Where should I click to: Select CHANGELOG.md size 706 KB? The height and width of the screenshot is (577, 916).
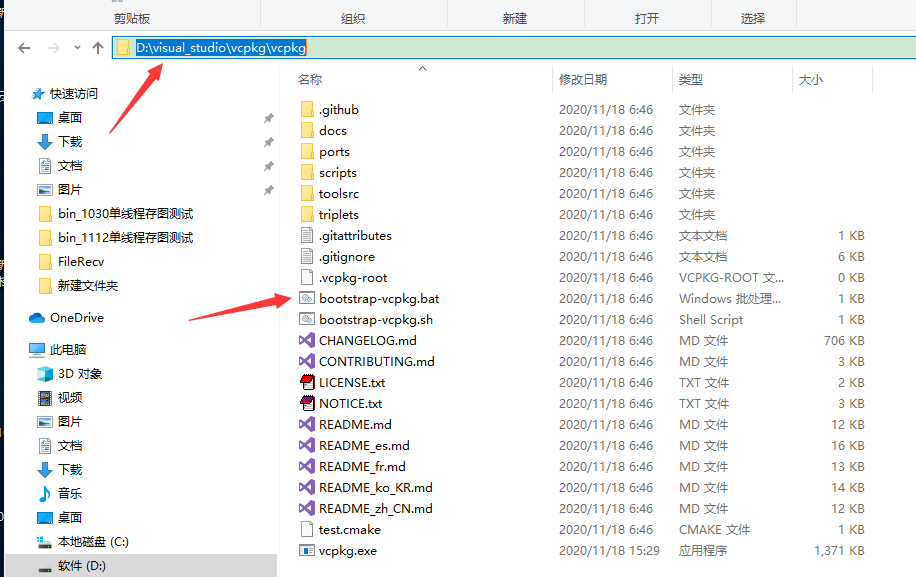(x=844, y=340)
